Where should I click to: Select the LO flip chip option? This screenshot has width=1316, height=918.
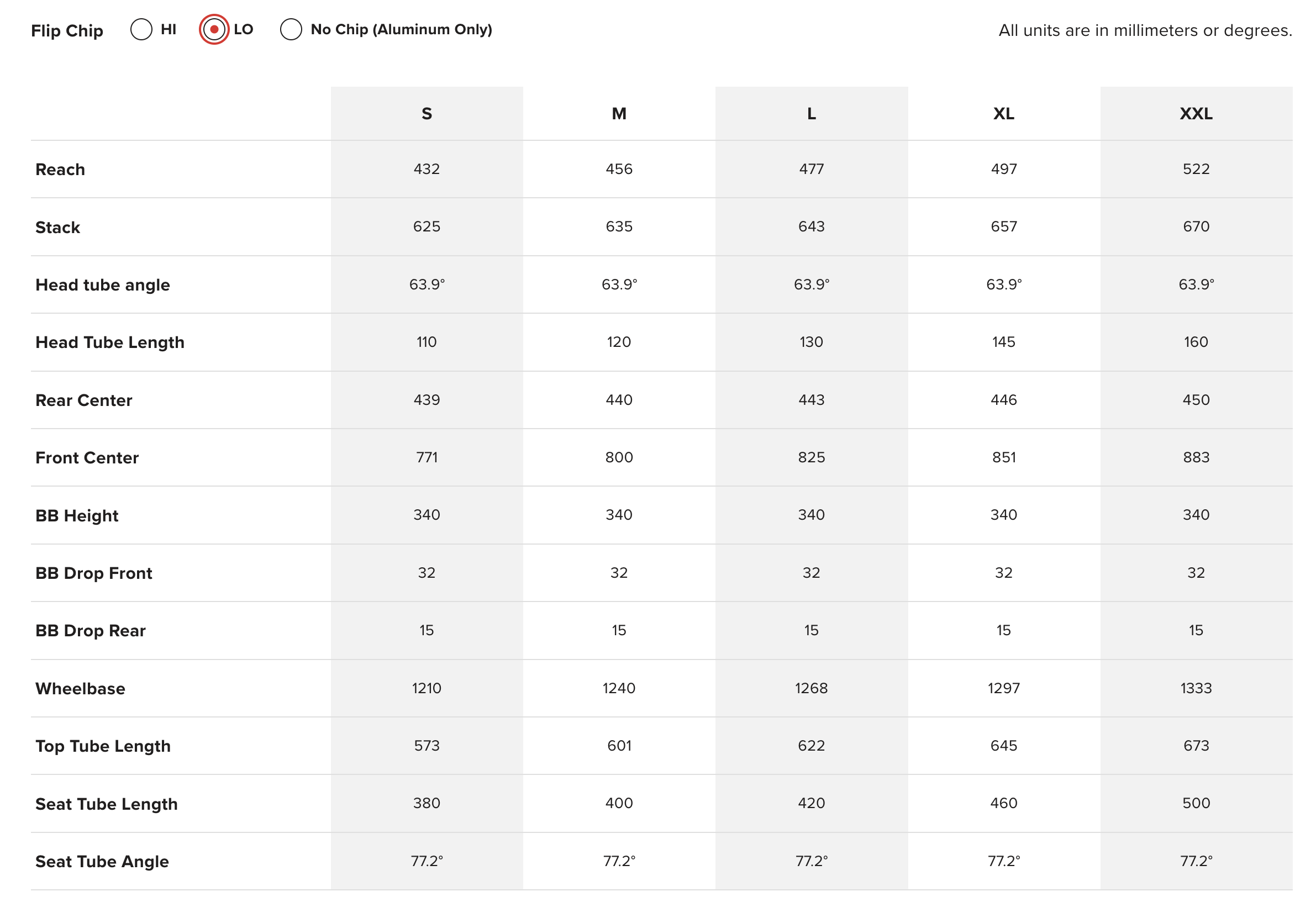pos(214,29)
